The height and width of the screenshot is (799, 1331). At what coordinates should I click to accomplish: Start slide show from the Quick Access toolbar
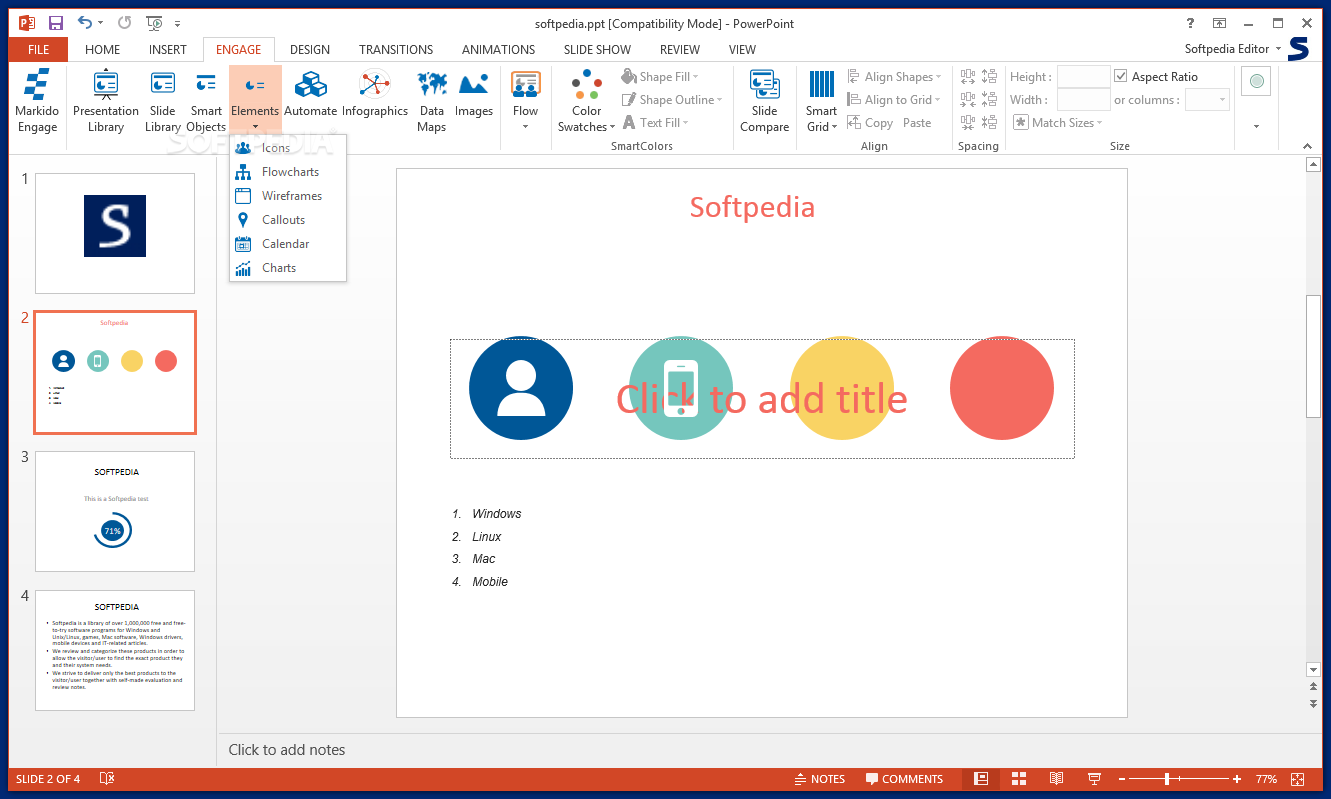pos(154,22)
